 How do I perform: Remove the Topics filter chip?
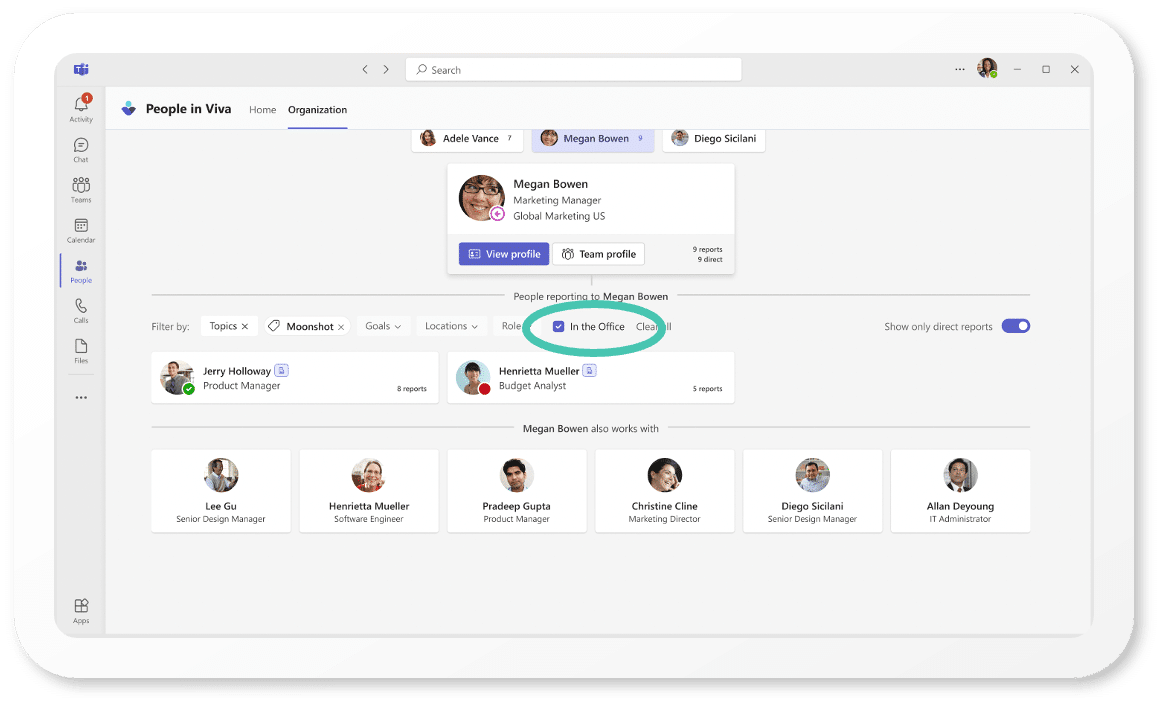tap(245, 327)
